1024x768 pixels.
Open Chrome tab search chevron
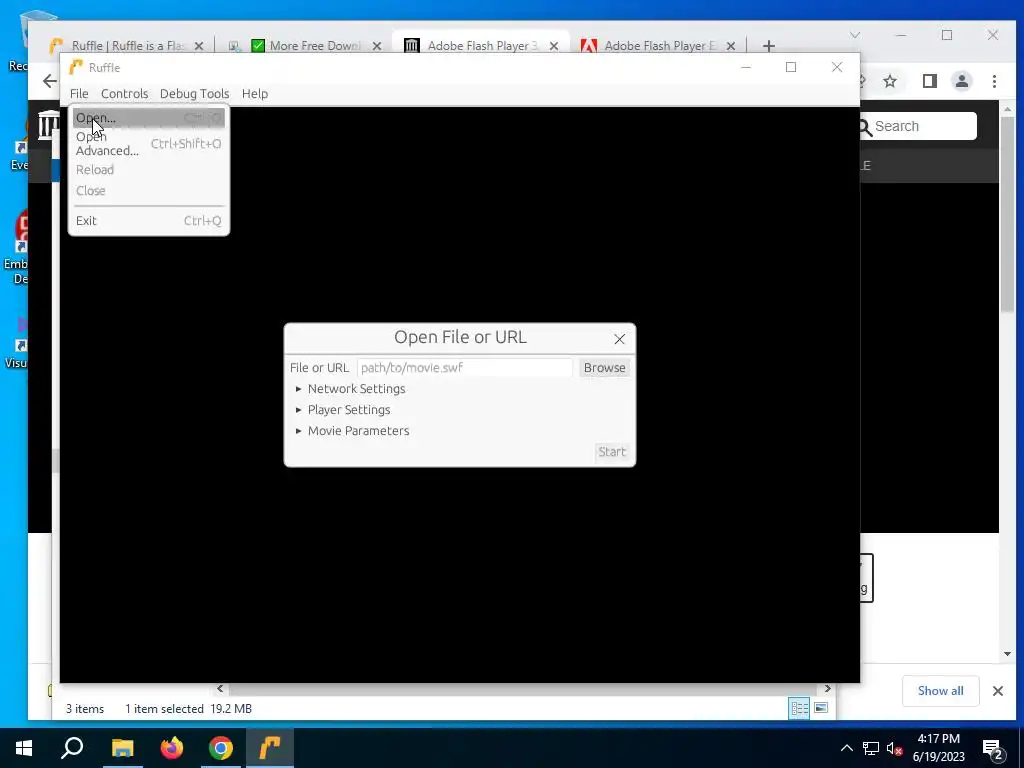(x=855, y=35)
